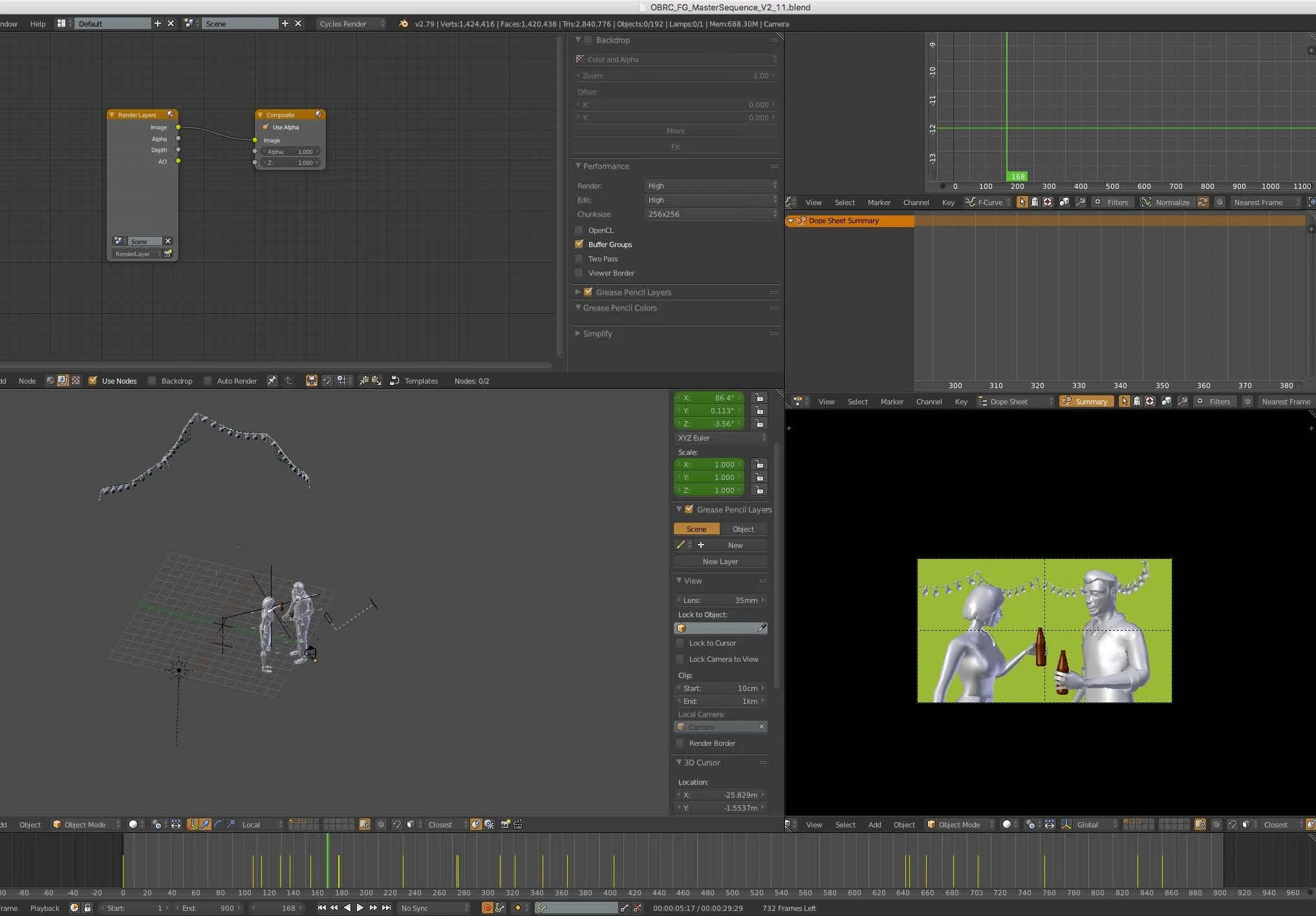Screen dimensions: 1316x916
Task: Lock the X rotation value
Action: (x=759, y=398)
